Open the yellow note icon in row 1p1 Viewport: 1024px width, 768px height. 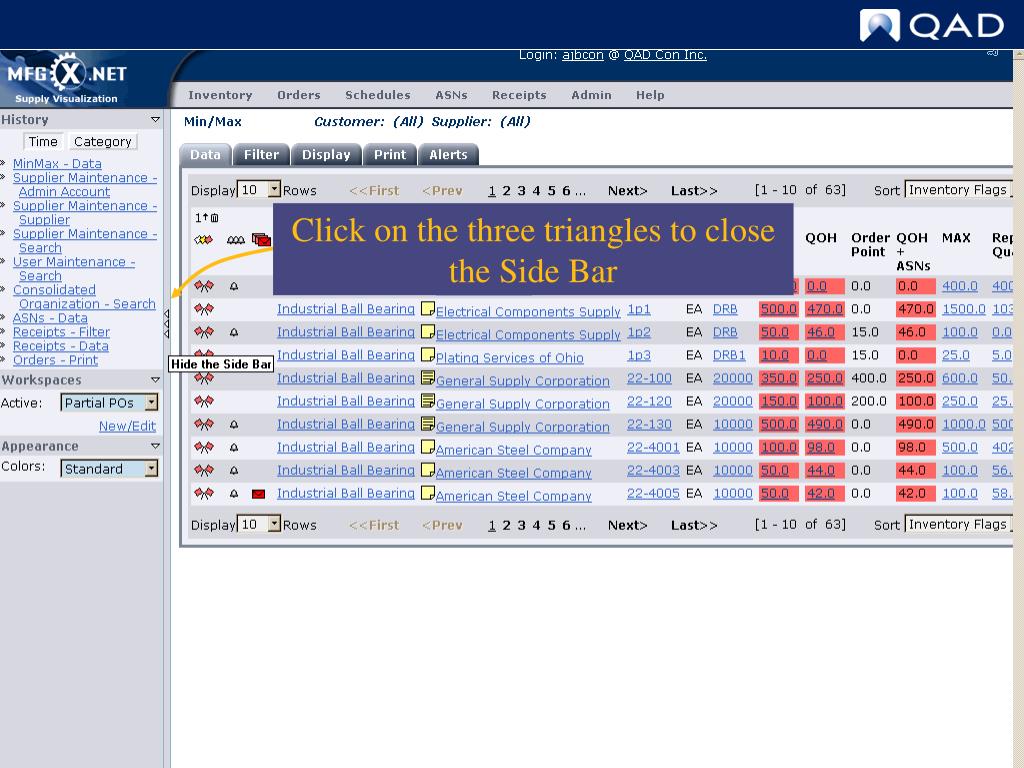[428, 308]
